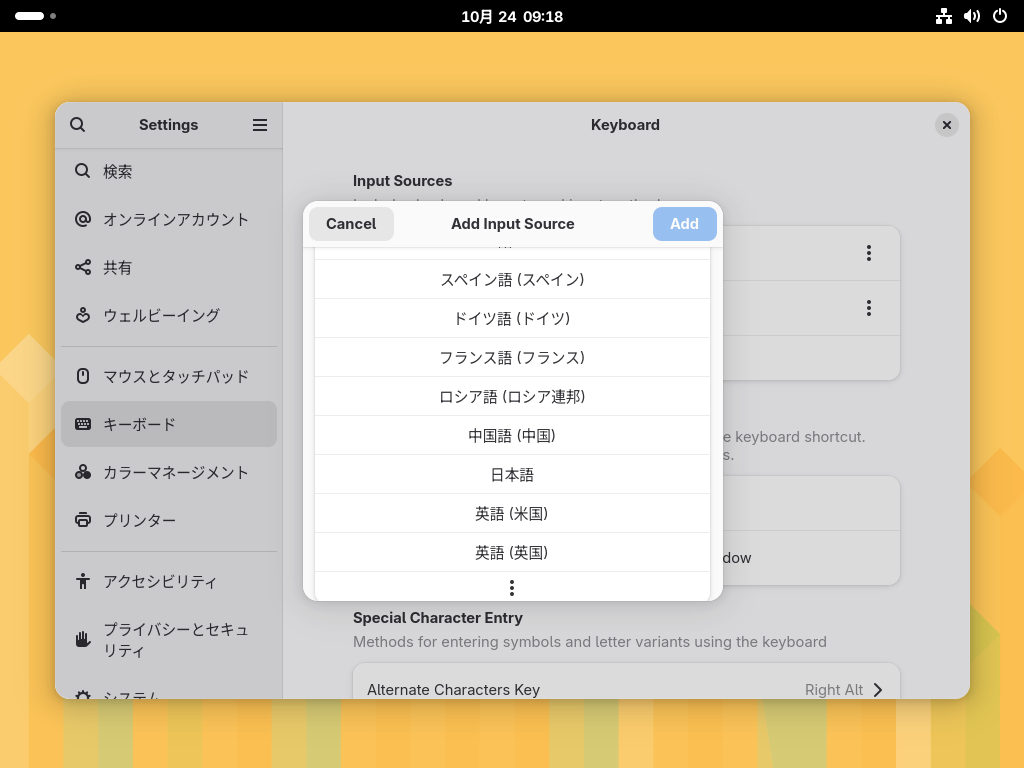Open the power menu icon

point(999,16)
